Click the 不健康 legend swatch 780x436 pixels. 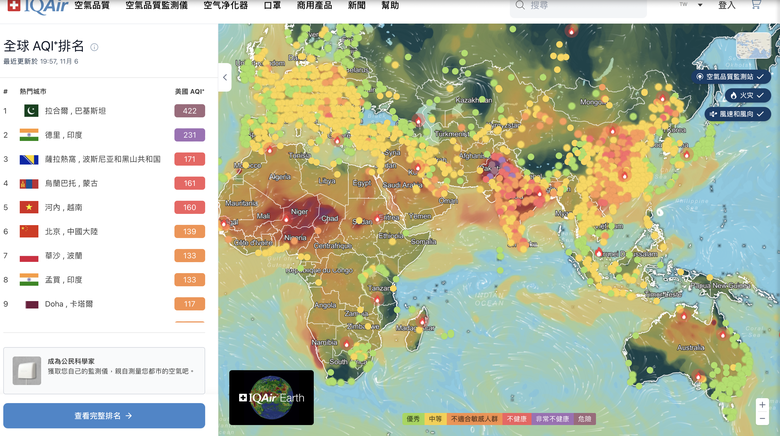click(516, 419)
